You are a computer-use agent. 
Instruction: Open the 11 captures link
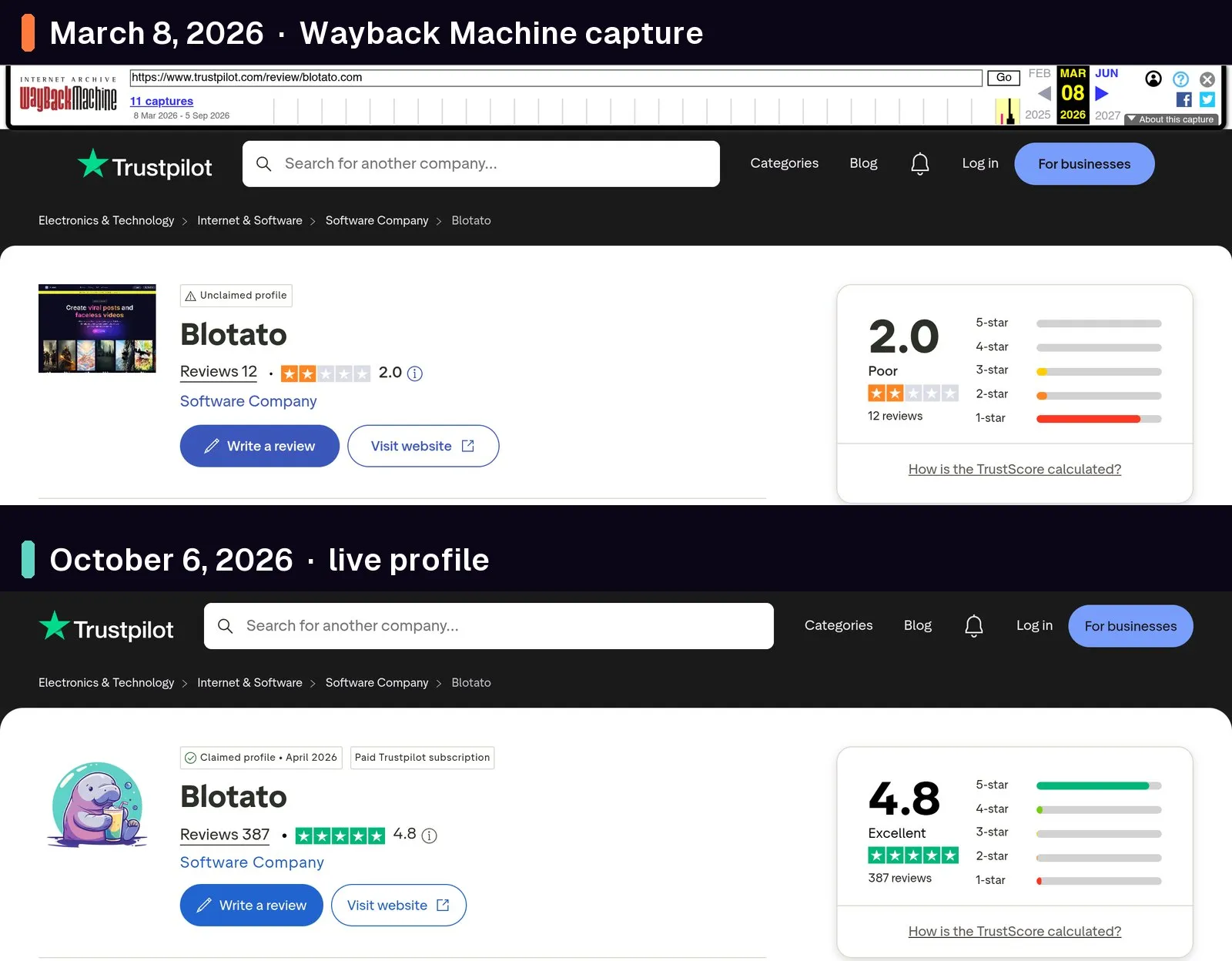162,101
